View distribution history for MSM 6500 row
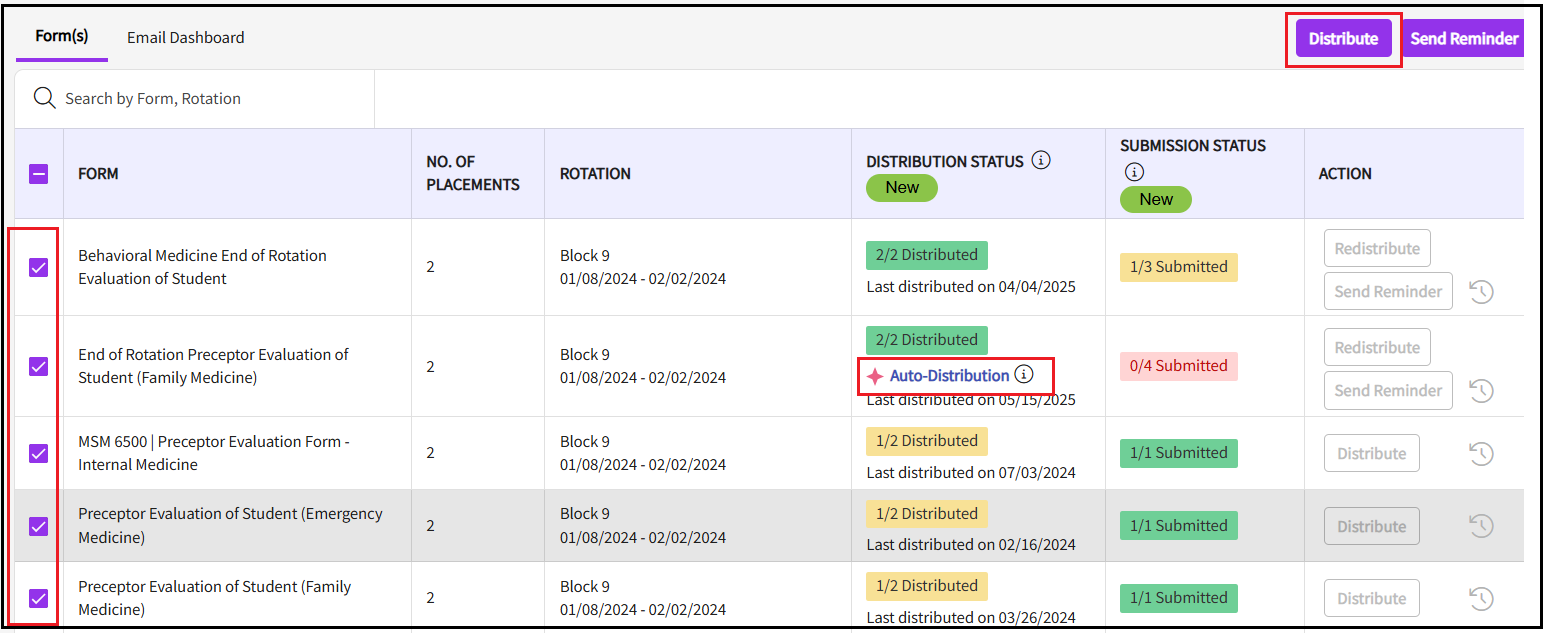 [1481, 454]
